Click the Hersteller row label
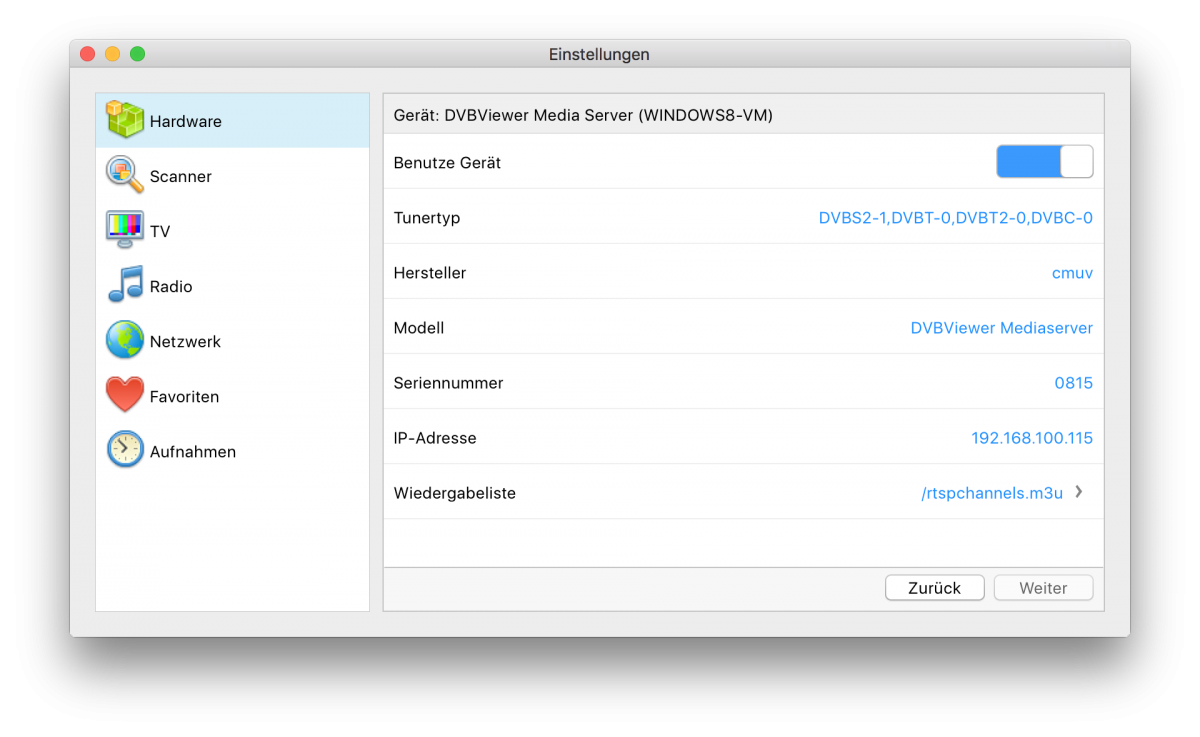The height and width of the screenshot is (737, 1200). [x=430, y=273]
